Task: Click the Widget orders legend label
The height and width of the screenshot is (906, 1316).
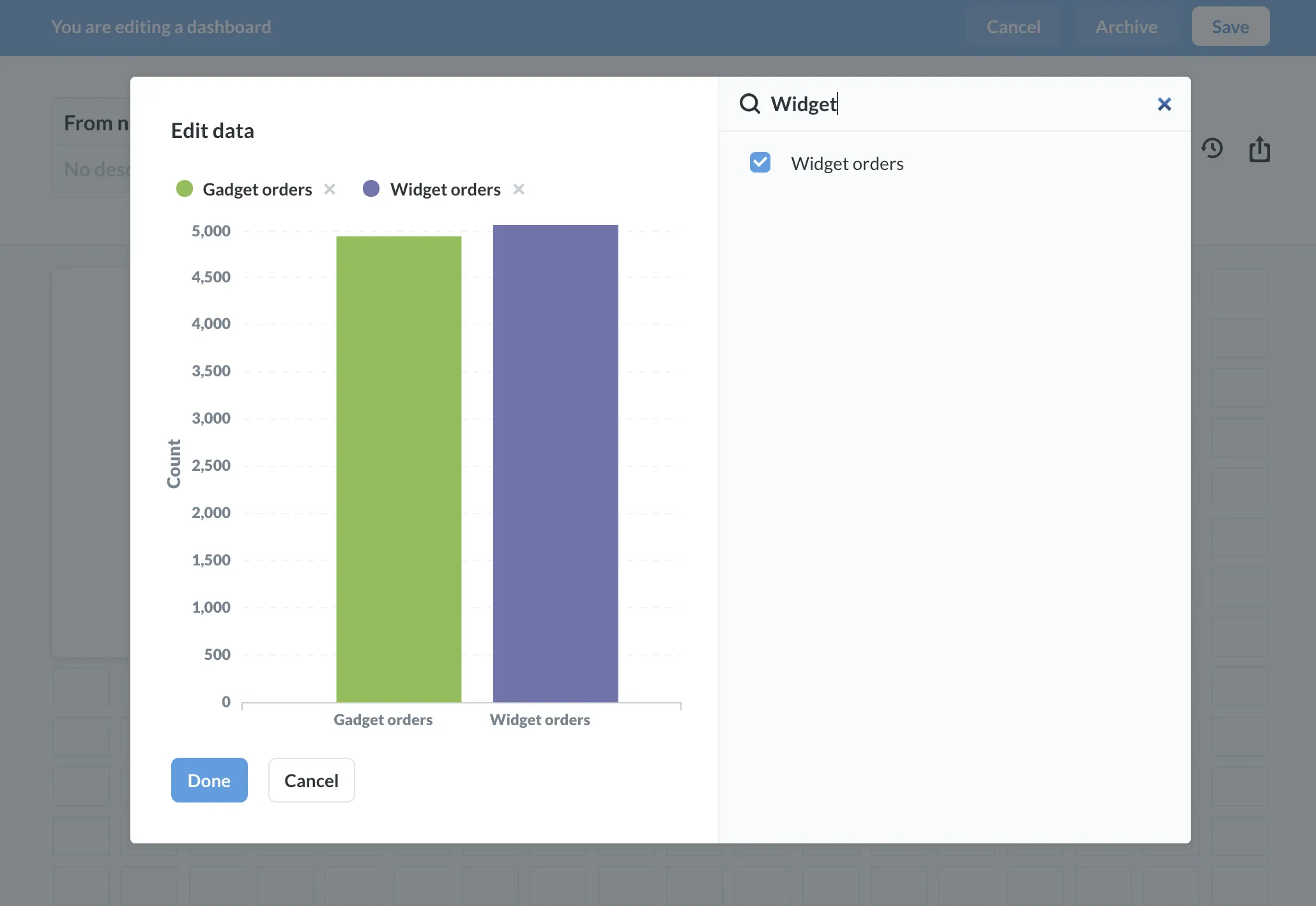Action: point(445,189)
